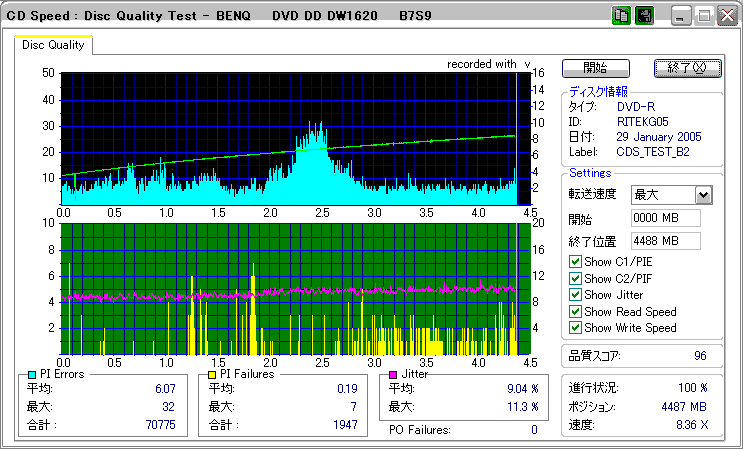Click the yellow PI Failures color box
The width and height of the screenshot is (743, 449).
pos(213,374)
